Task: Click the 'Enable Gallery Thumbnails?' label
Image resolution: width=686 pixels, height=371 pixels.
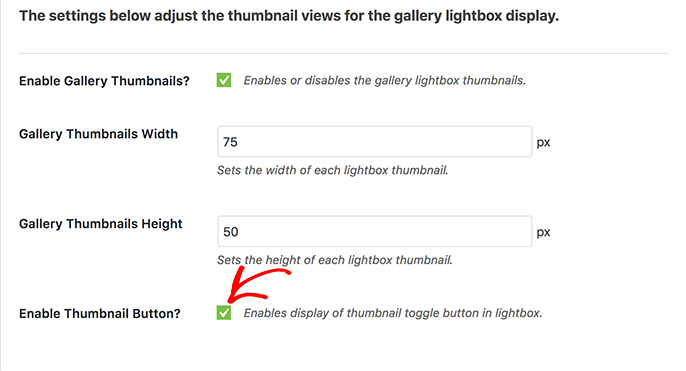Action: coord(104,81)
